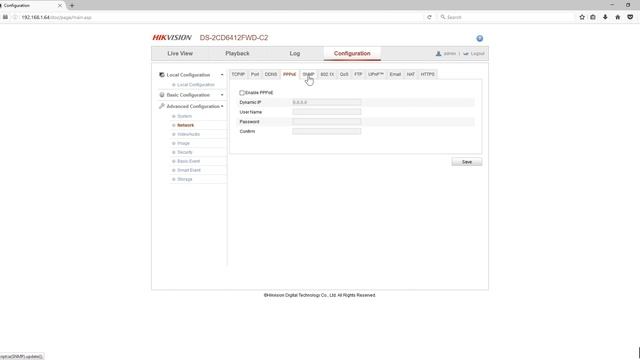
Task: Select Network in Advanced Configuration
Action: point(185,125)
